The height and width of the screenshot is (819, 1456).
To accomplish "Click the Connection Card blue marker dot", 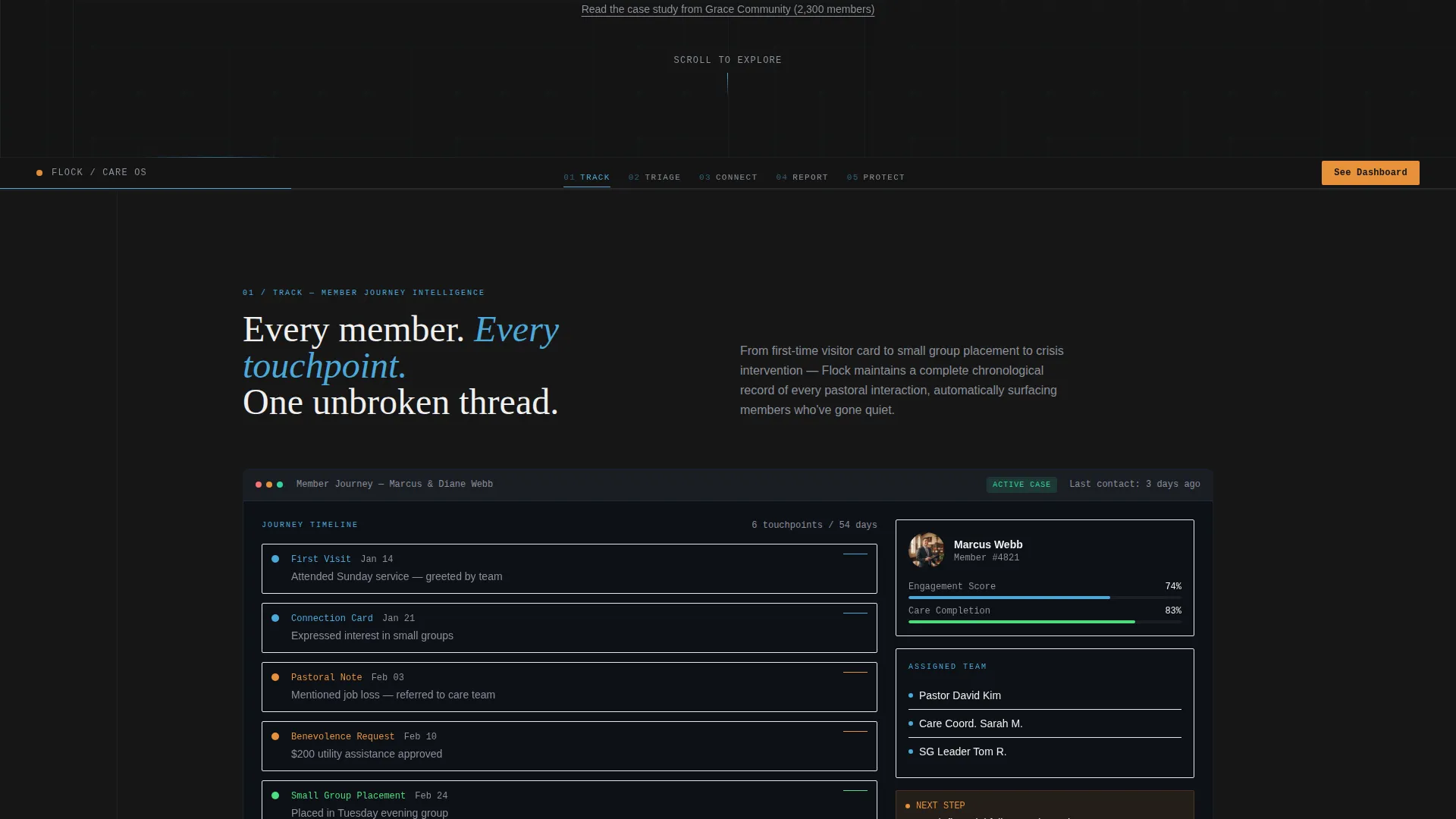I will tap(275, 618).
